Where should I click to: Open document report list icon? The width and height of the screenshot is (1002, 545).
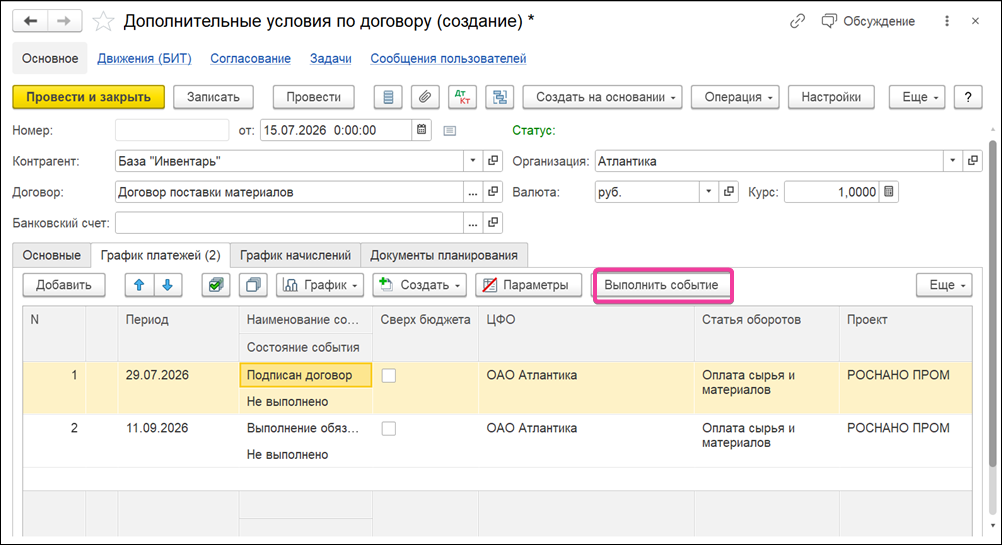click(x=388, y=97)
